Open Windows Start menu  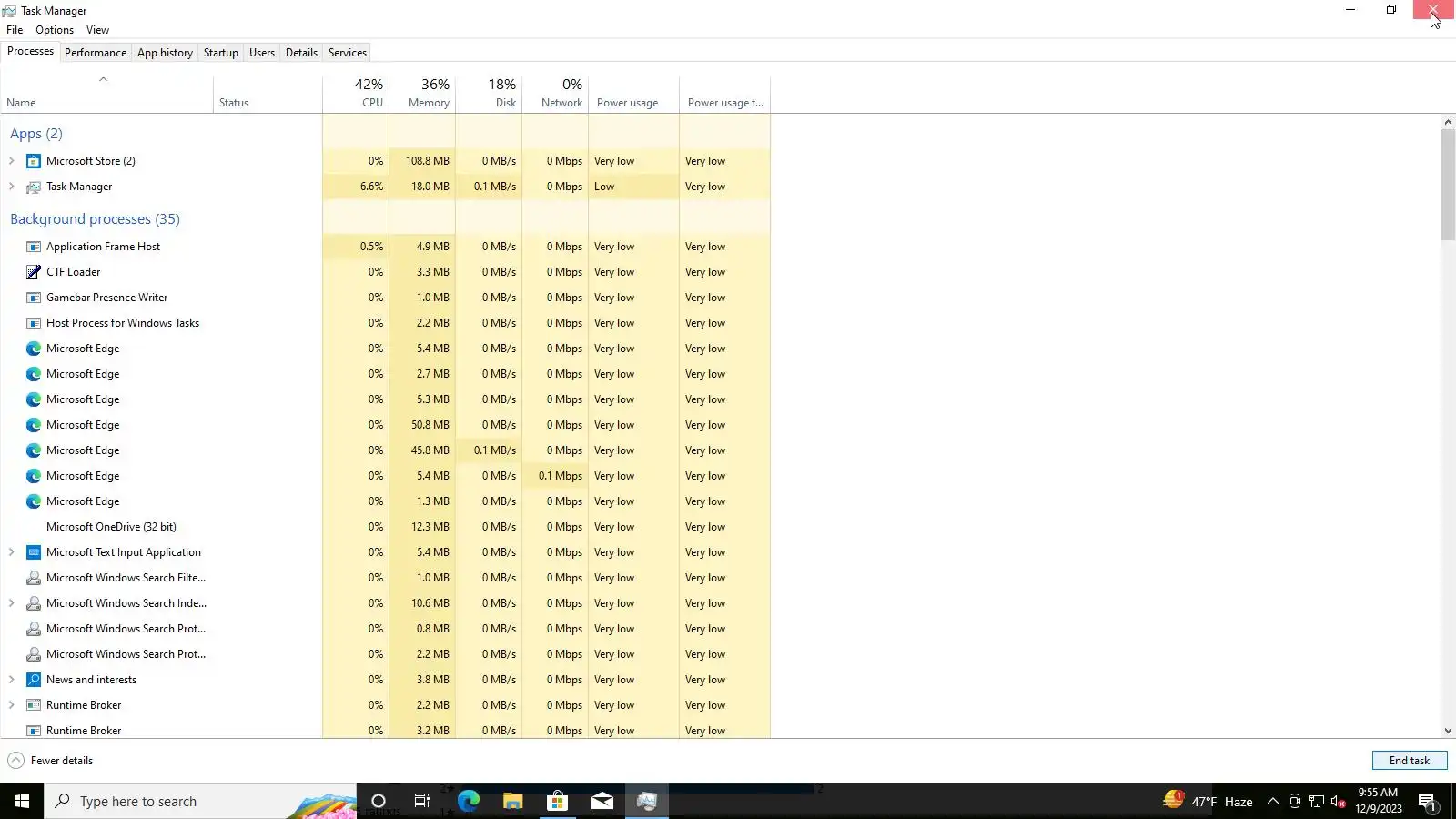coord(22,801)
